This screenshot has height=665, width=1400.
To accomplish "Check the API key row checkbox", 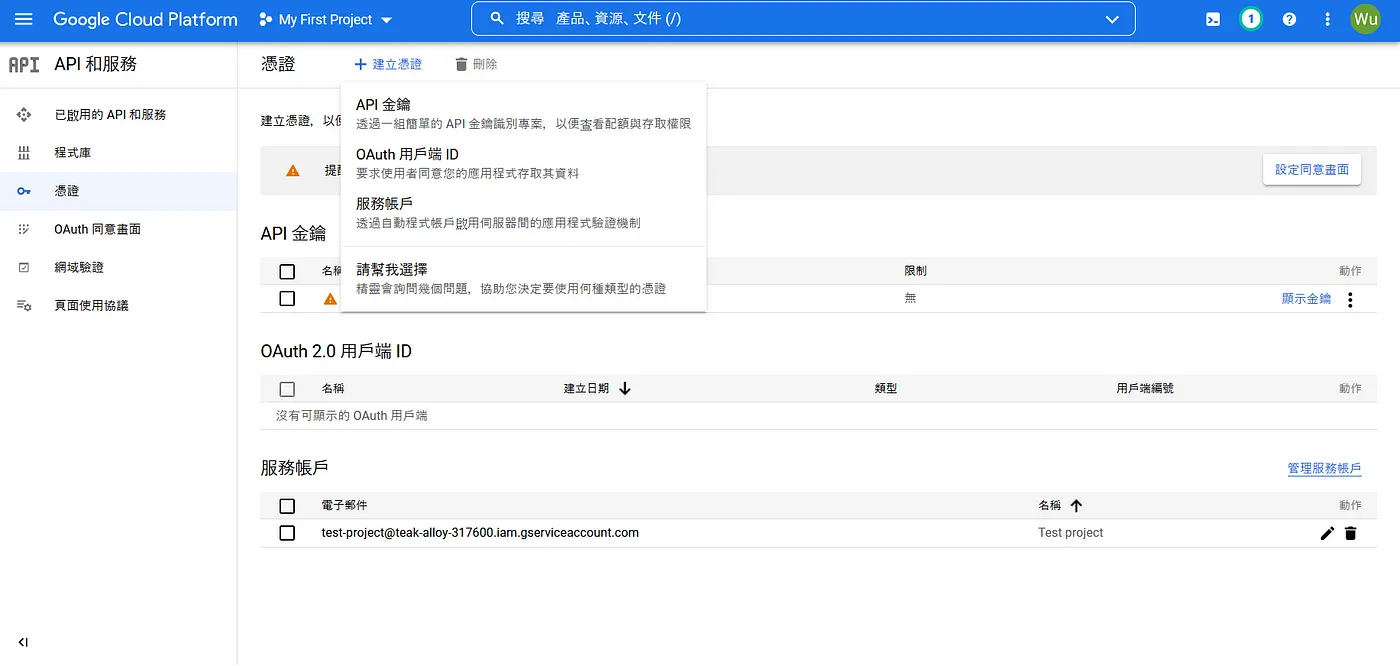I will [287, 298].
